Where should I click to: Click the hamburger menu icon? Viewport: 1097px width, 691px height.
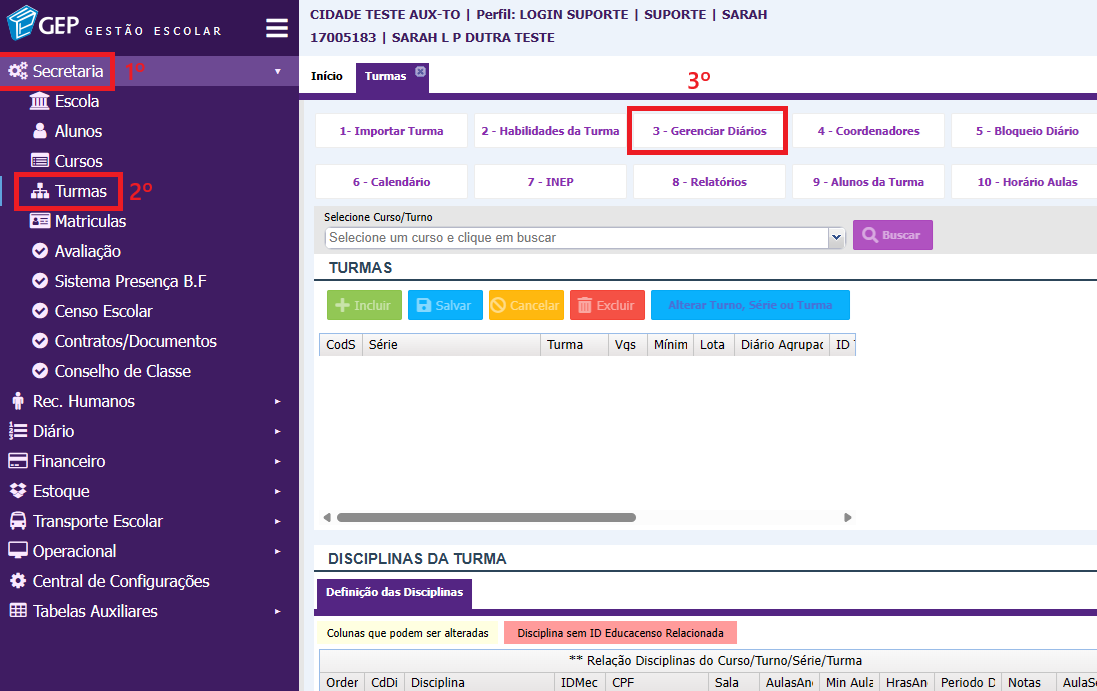pyautogui.click(x=277, y=28)
